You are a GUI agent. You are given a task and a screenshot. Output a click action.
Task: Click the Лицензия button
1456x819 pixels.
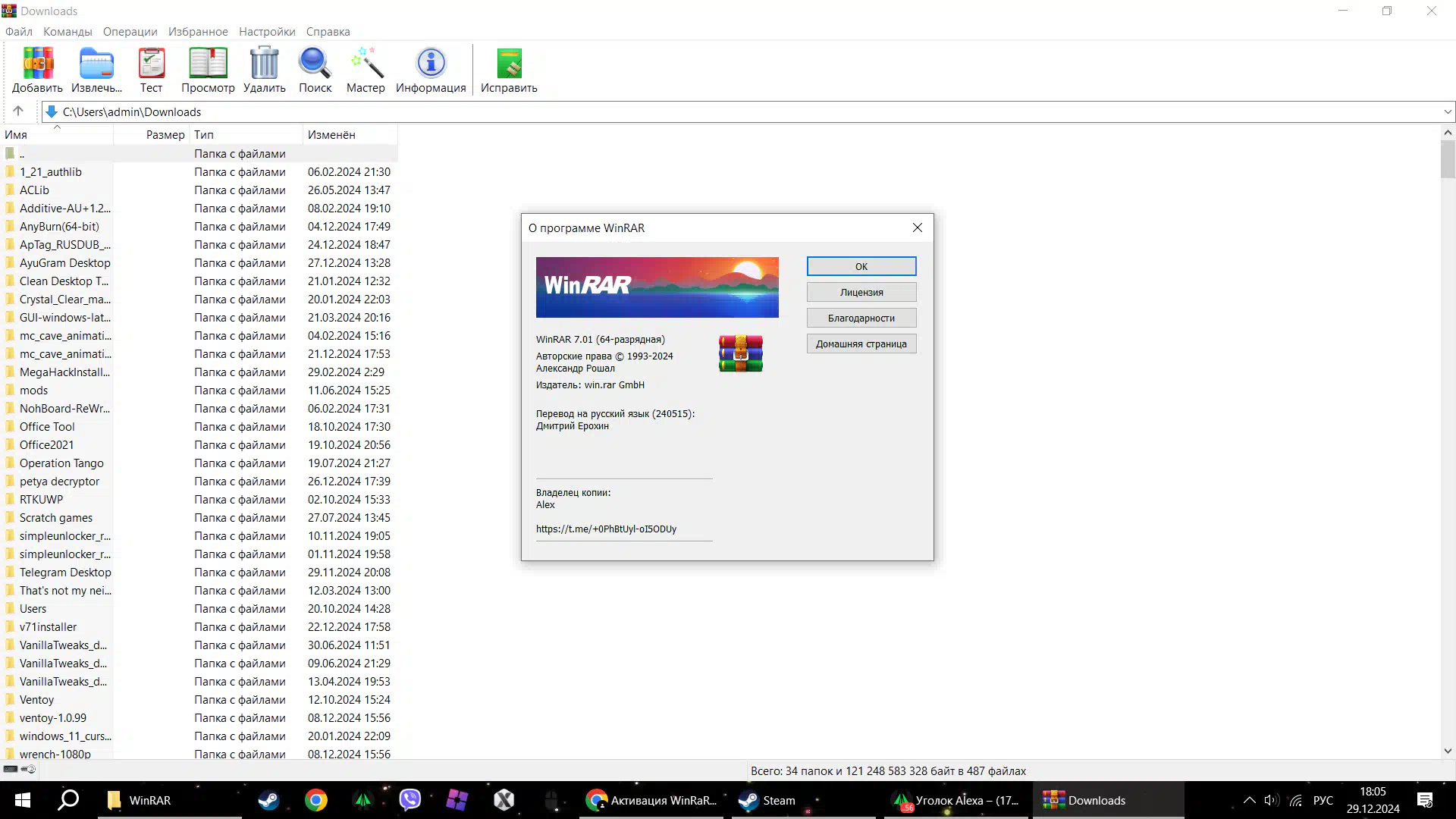point(861,292)
